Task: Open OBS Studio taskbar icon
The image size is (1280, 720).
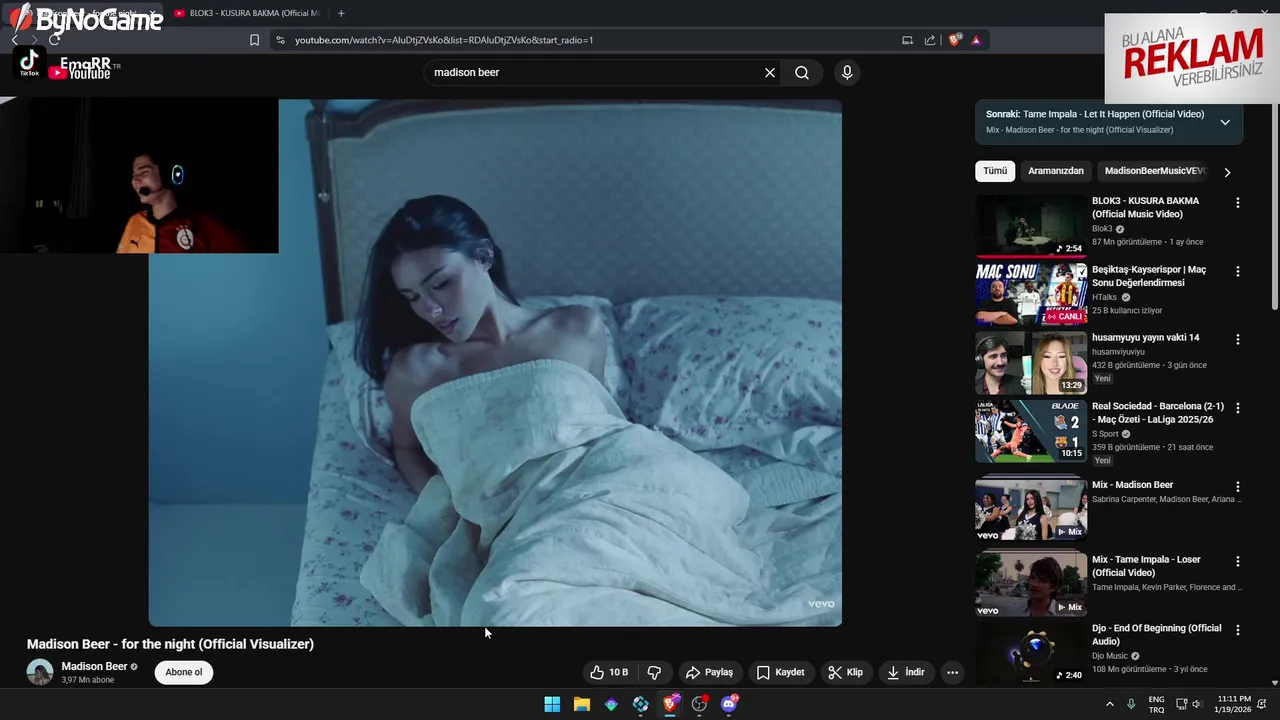Action: 699,704
